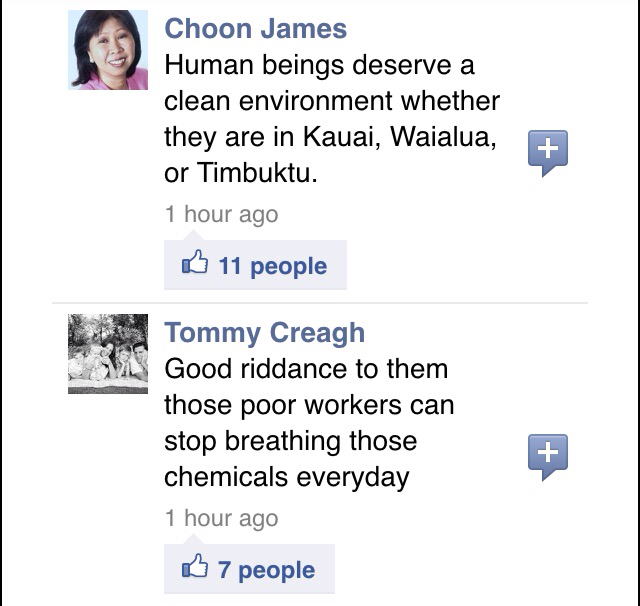640x606 pixels.
Task: Click the divider line between the two comments
Action: (375, 302)
